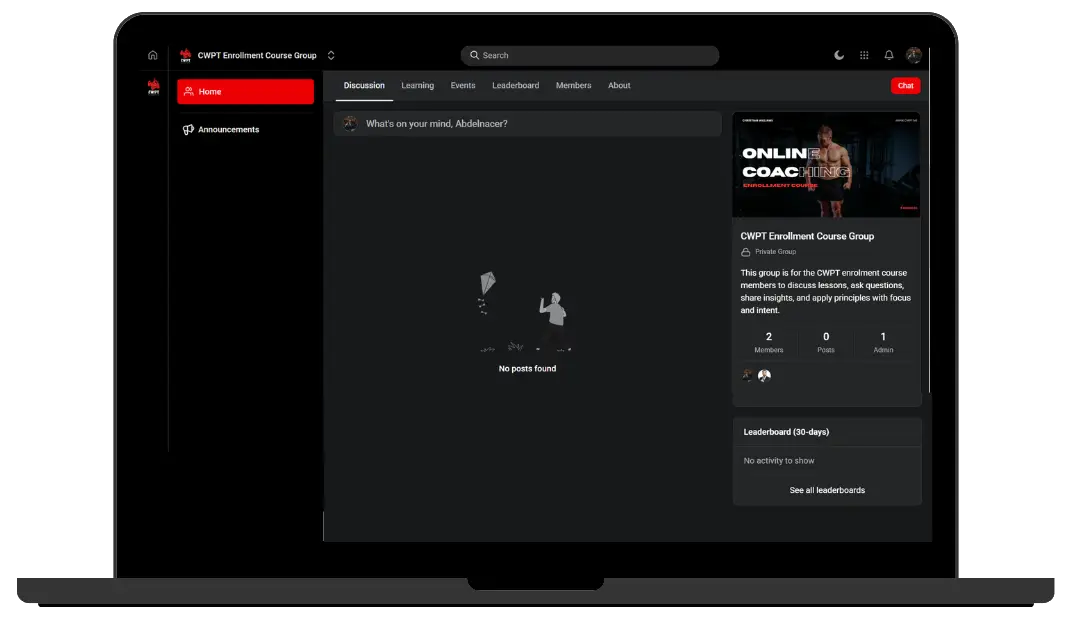The height and width of the screenshot is (624, 1067).
Task: Toggle dark mode moon icon
Action: coord(839,55)
